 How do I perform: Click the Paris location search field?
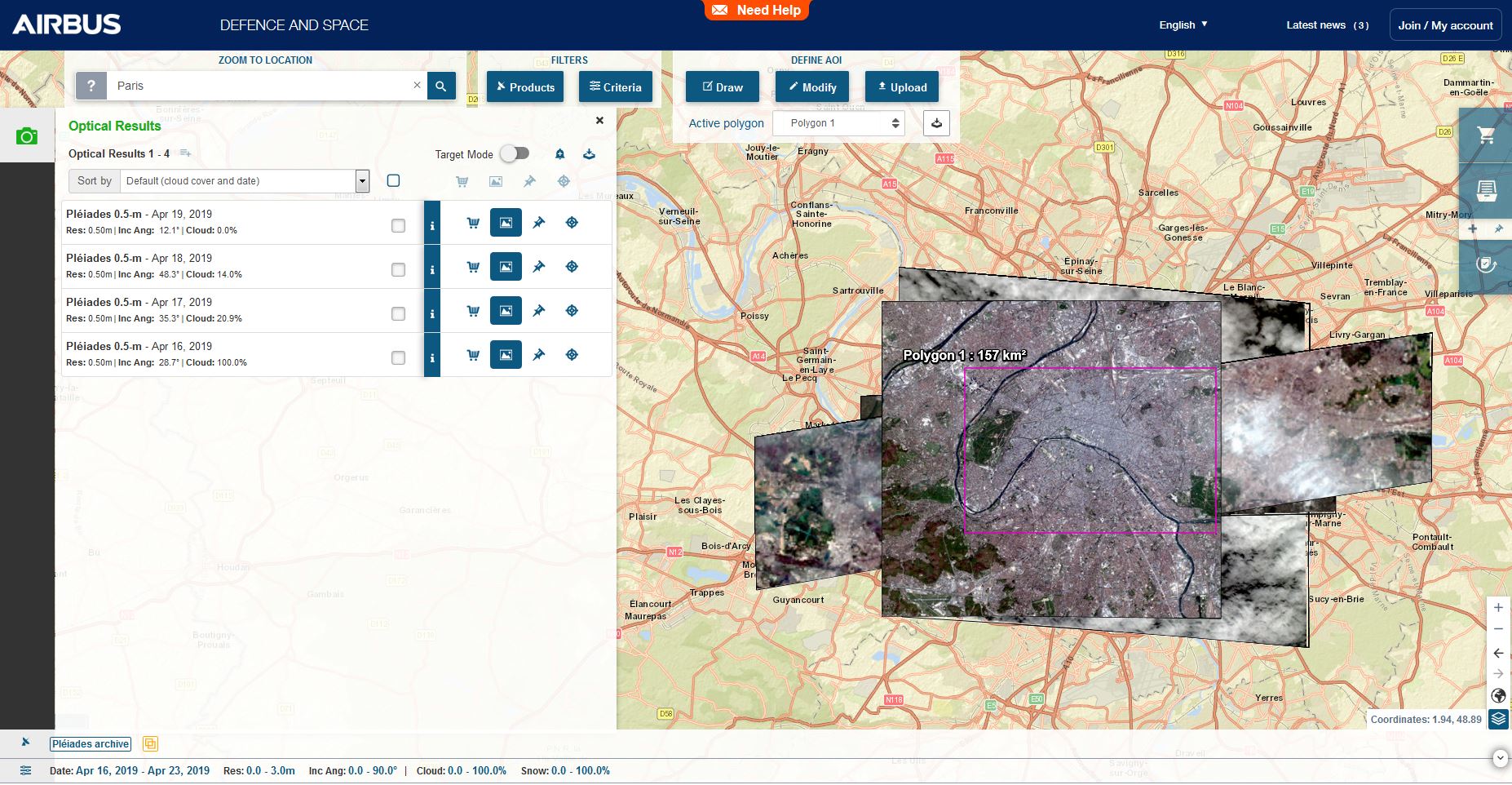click(261, 86)
